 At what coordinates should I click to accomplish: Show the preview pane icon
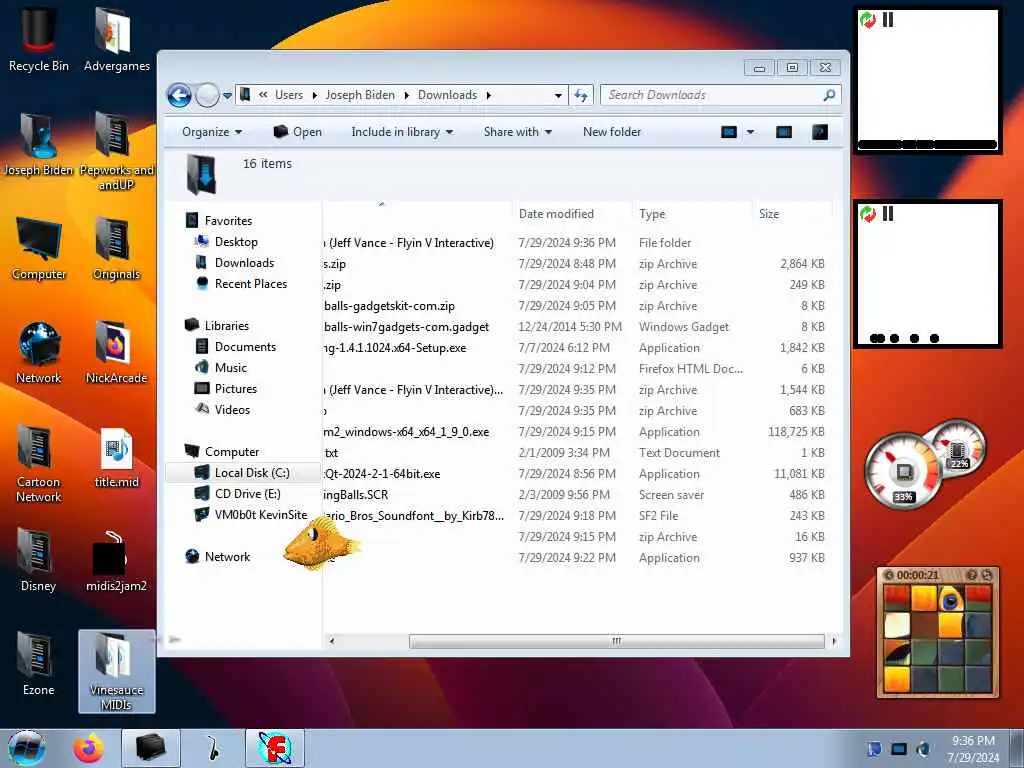pos(784,132)
